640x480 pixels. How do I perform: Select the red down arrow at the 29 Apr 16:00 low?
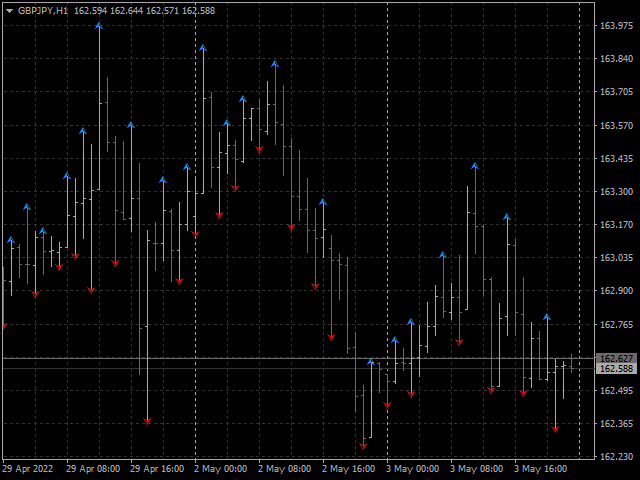click(x=147, y=421)
